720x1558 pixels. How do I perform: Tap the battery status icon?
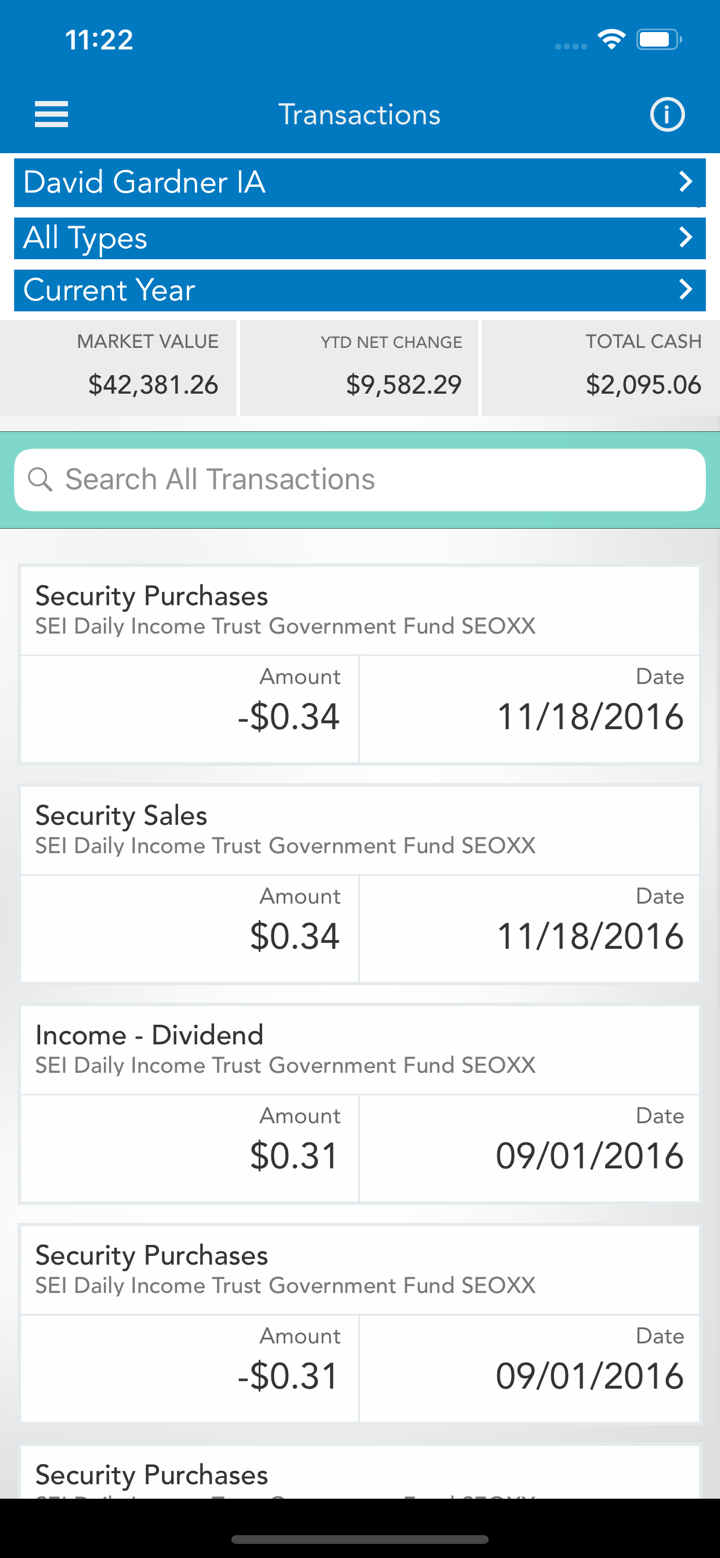click(x=659, y=40)
